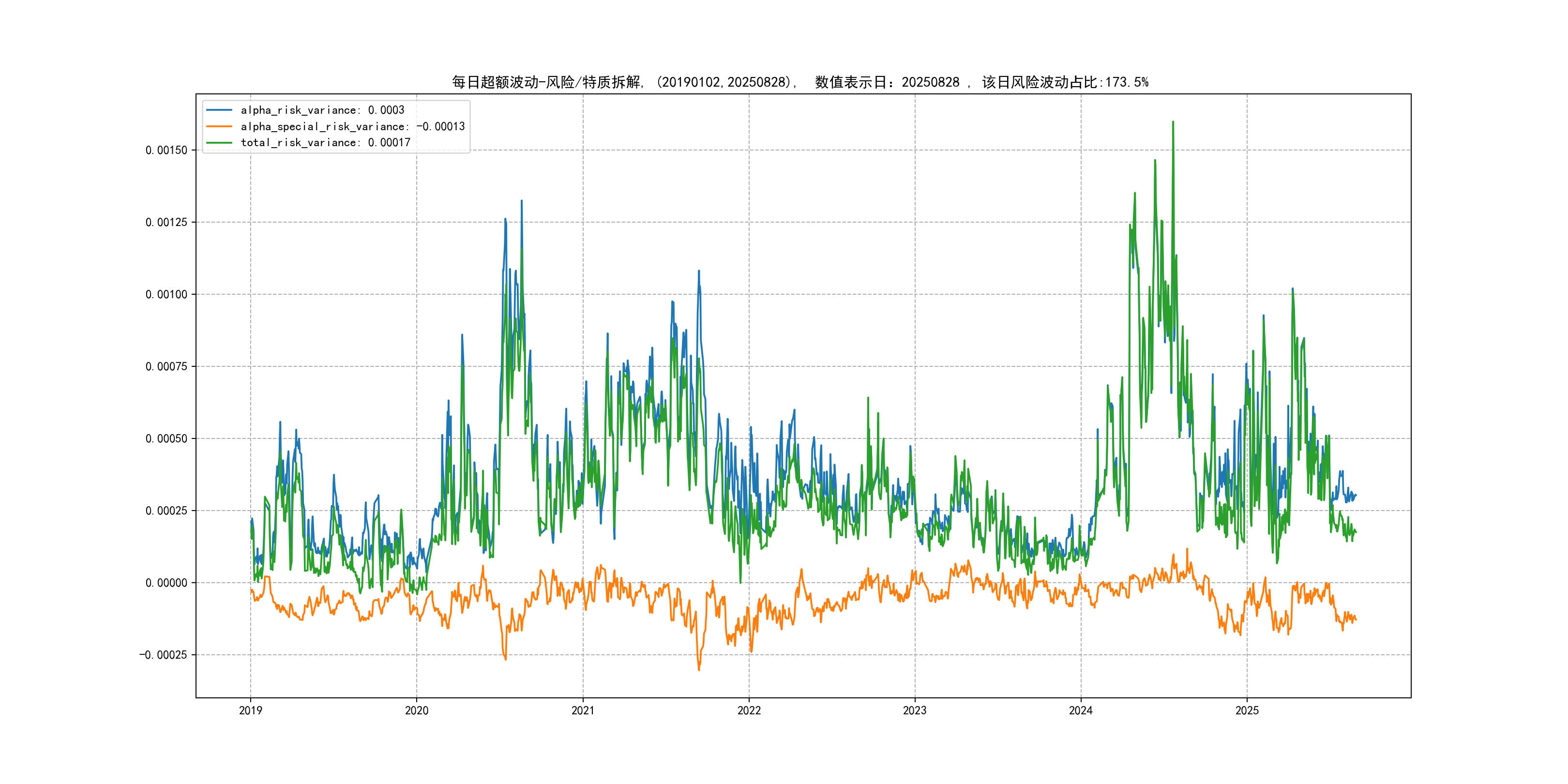Select the alpha_special_risk_variance legend label

(352, 127)
